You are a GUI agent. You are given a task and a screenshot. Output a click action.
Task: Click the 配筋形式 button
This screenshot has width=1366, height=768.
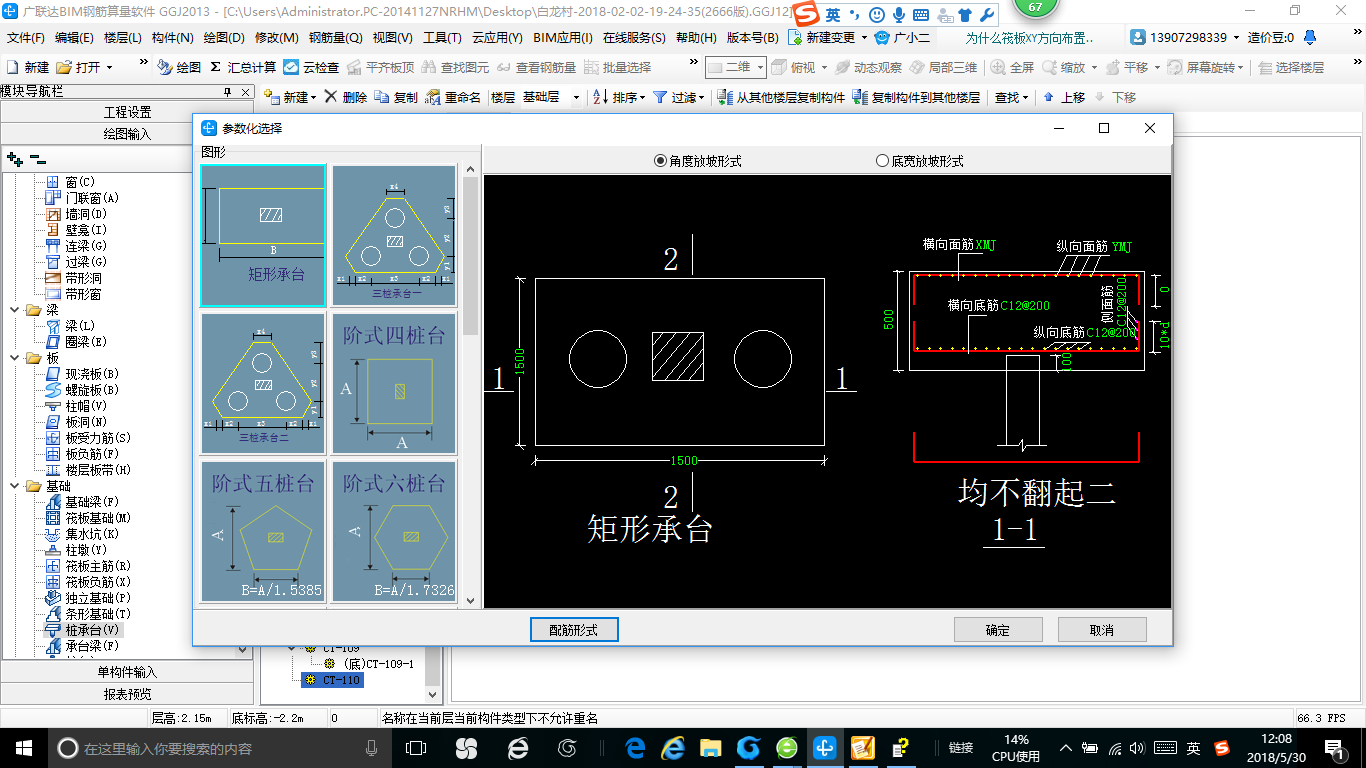pos(574,630)
